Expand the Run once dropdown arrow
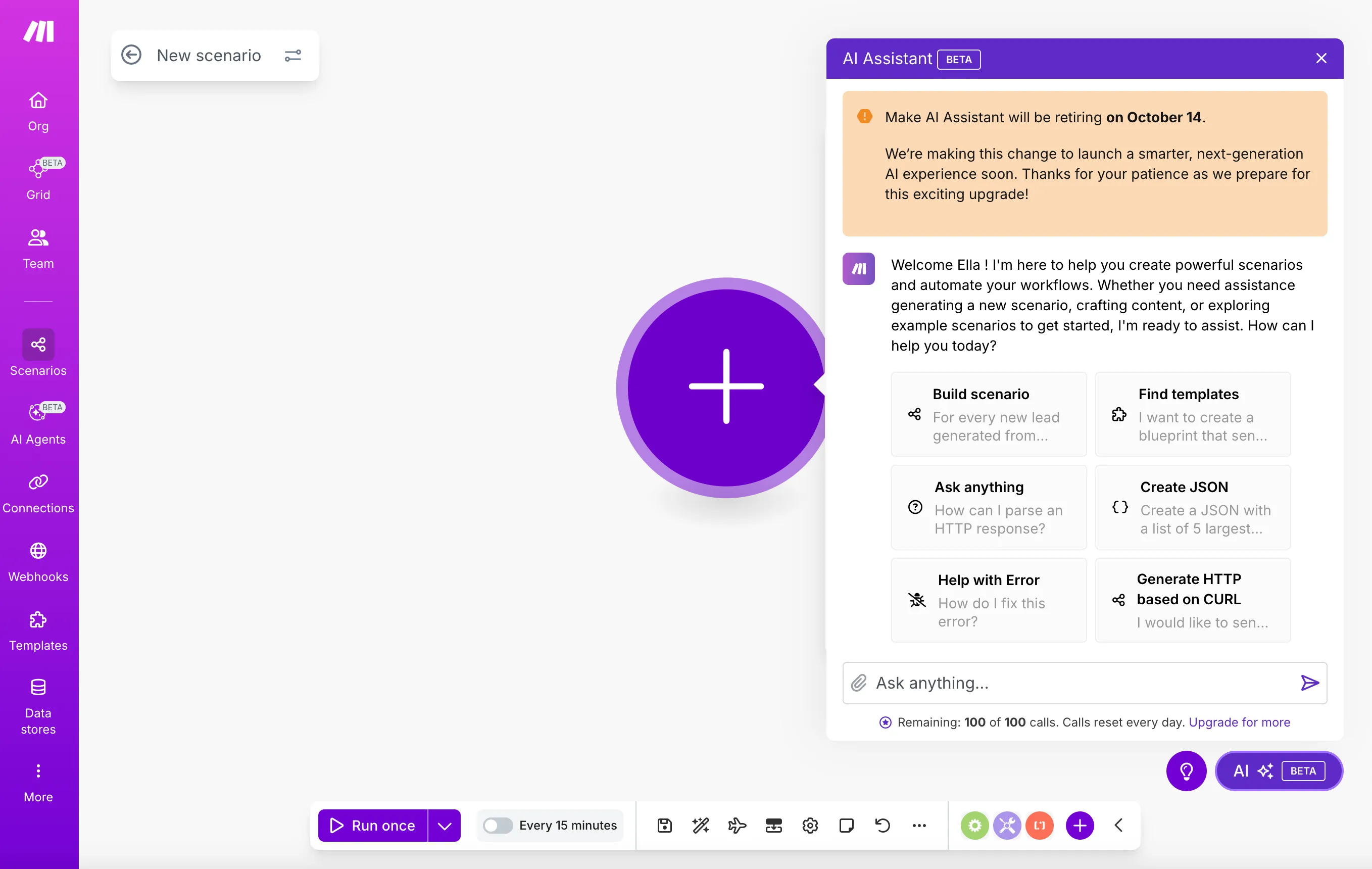The height and width of the screenshot is (869, 1372). pos(445,826)
